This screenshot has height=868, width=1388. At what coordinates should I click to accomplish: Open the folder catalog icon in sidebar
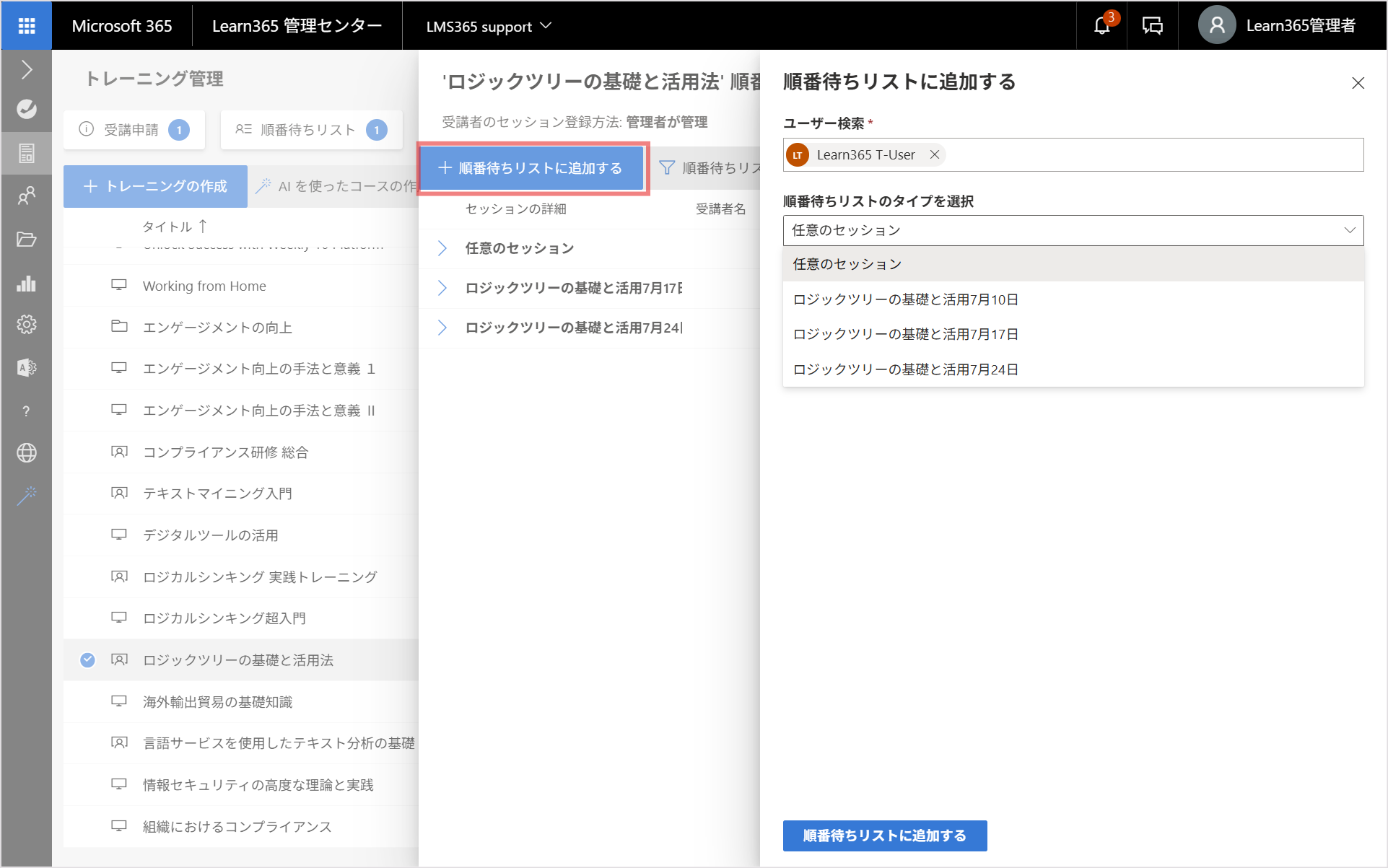[27, 240]
